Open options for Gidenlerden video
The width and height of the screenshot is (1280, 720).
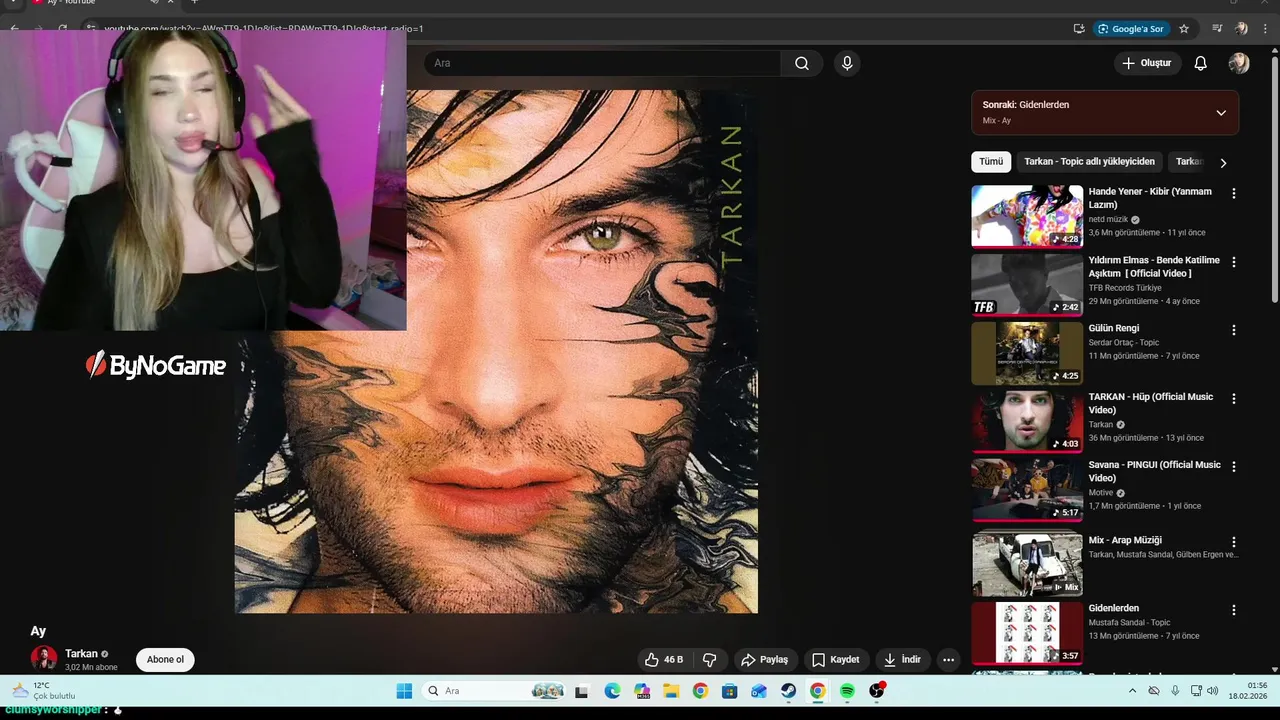coord(1233,610)
